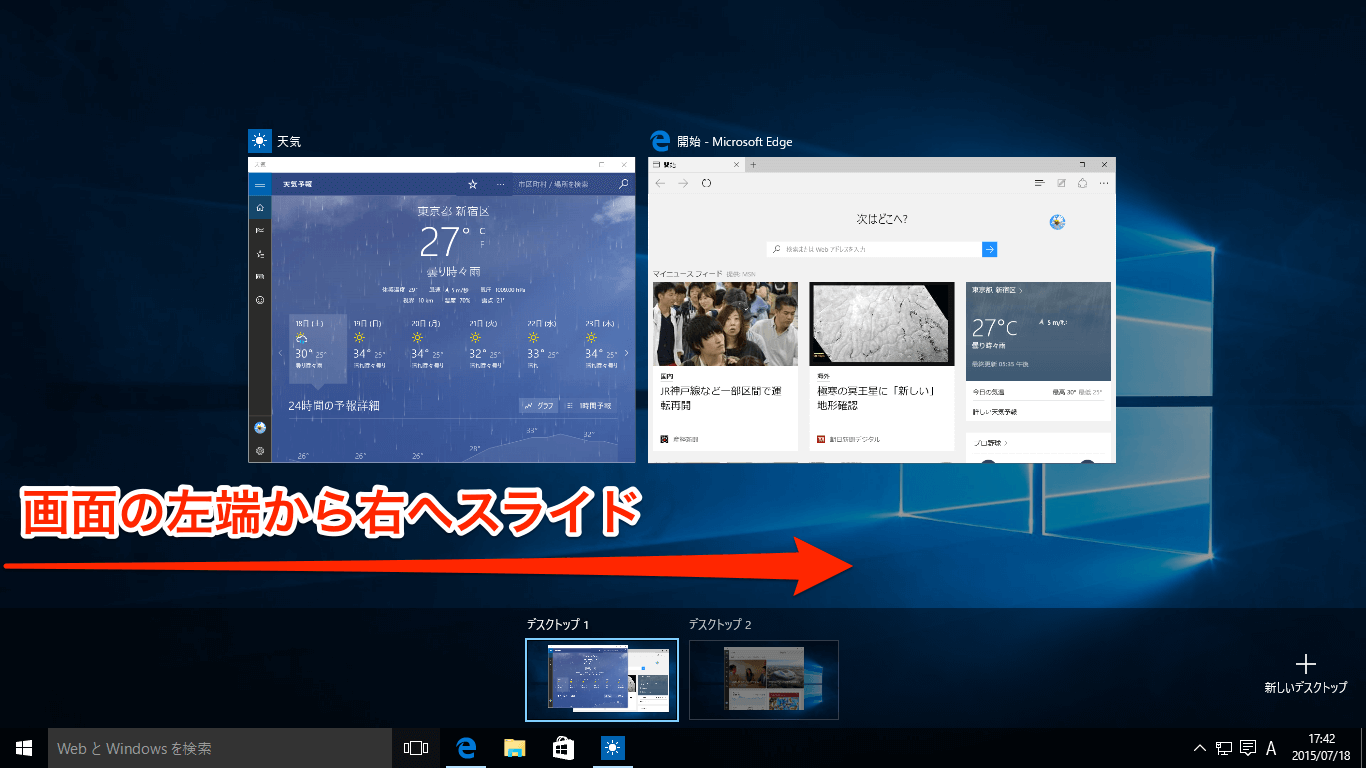Viewport: 1366px width, 768px height.
Task: Move the Weather forecast back with the left arrow
Action: pos(280,353)
